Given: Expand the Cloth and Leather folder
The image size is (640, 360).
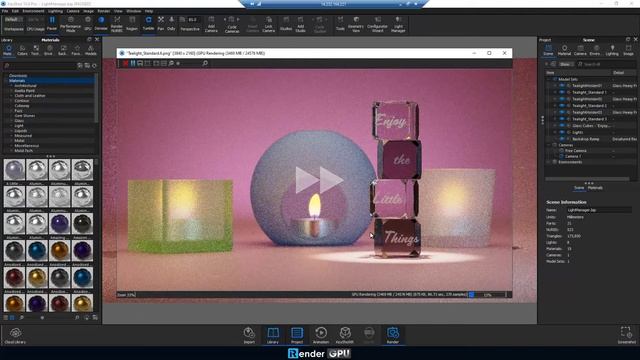Looking at the screenshot, I should (x=11, y=96).
